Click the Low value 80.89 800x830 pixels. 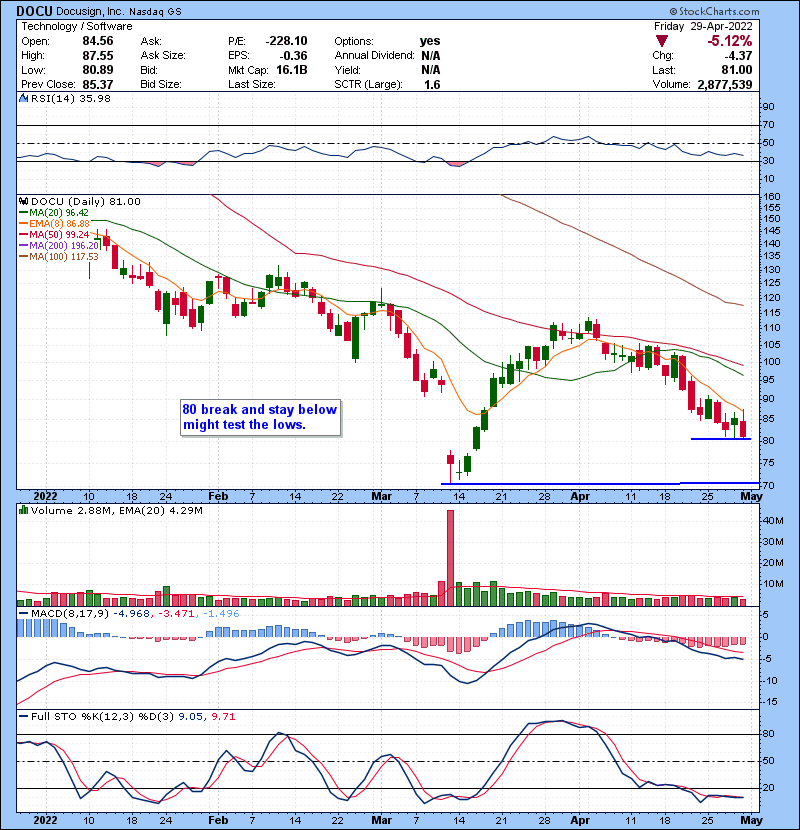click(x=97, y=70)
